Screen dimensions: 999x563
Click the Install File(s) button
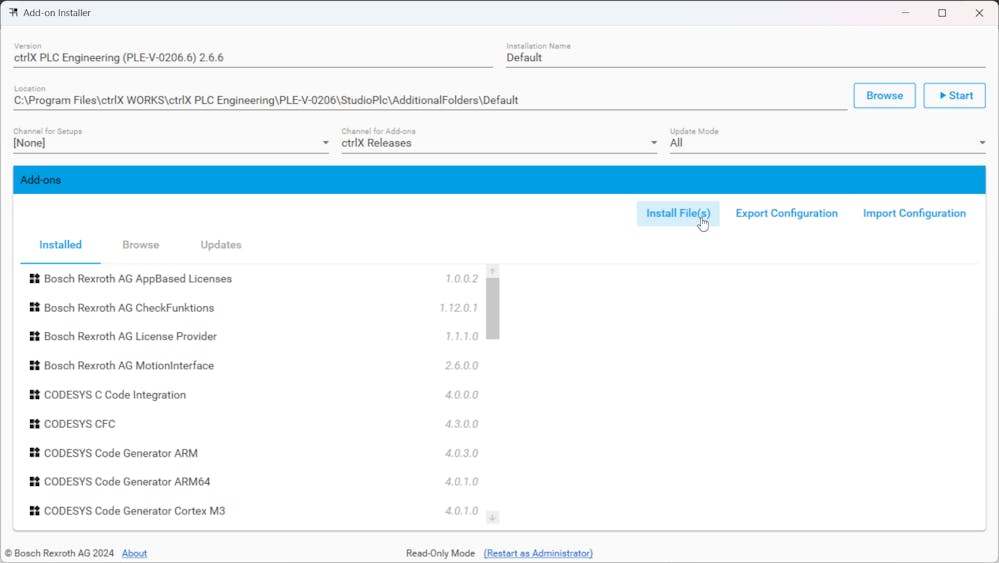coord(678,213)
